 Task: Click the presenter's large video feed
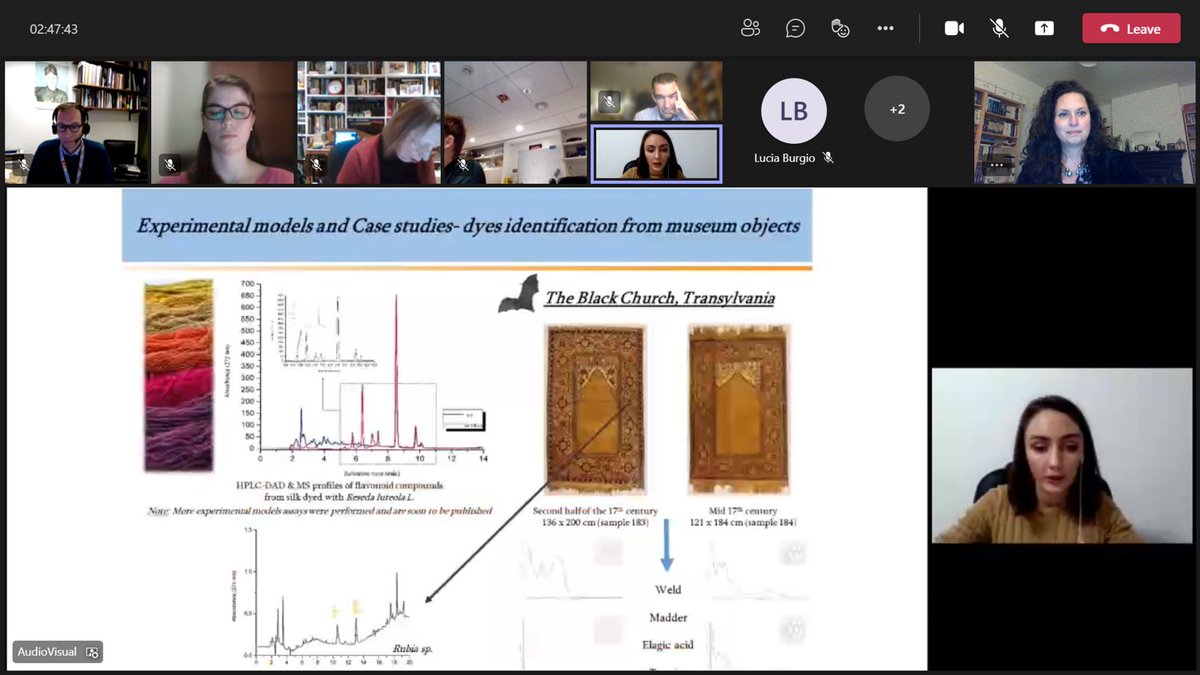(x=1062, y=456)
